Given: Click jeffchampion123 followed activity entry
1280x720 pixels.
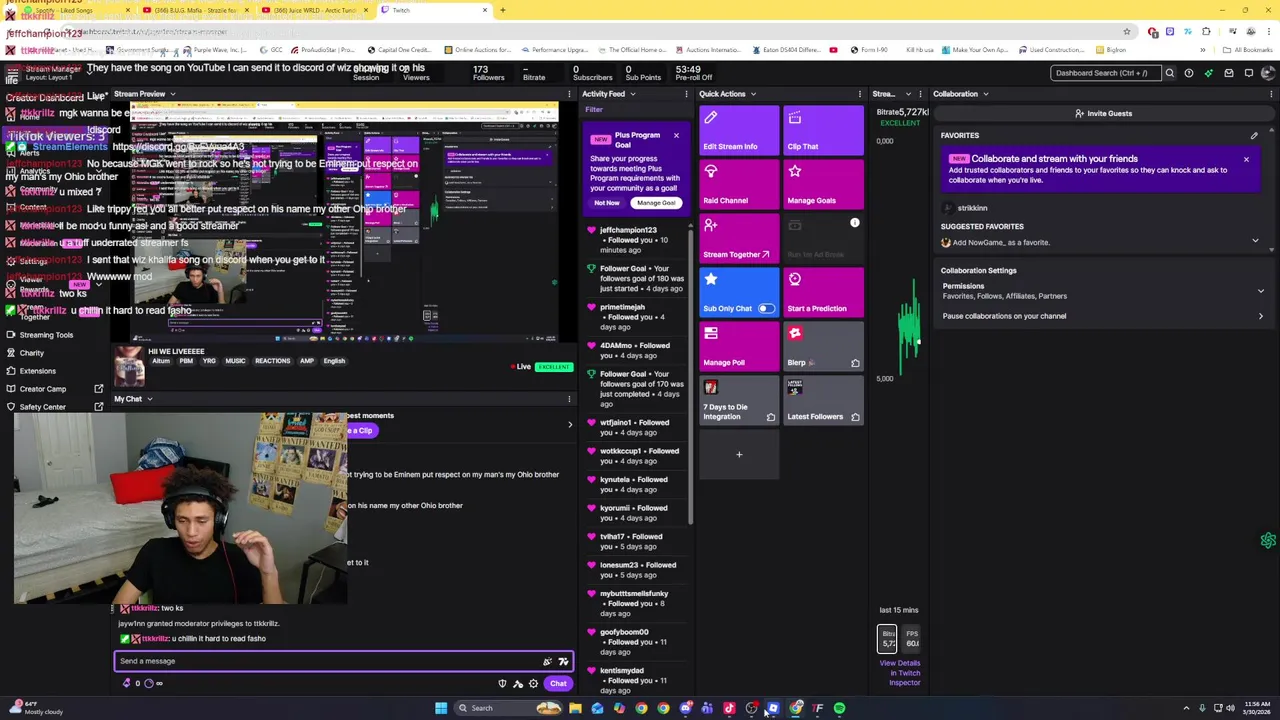Looking at the screenshot, I should [638, 240].
